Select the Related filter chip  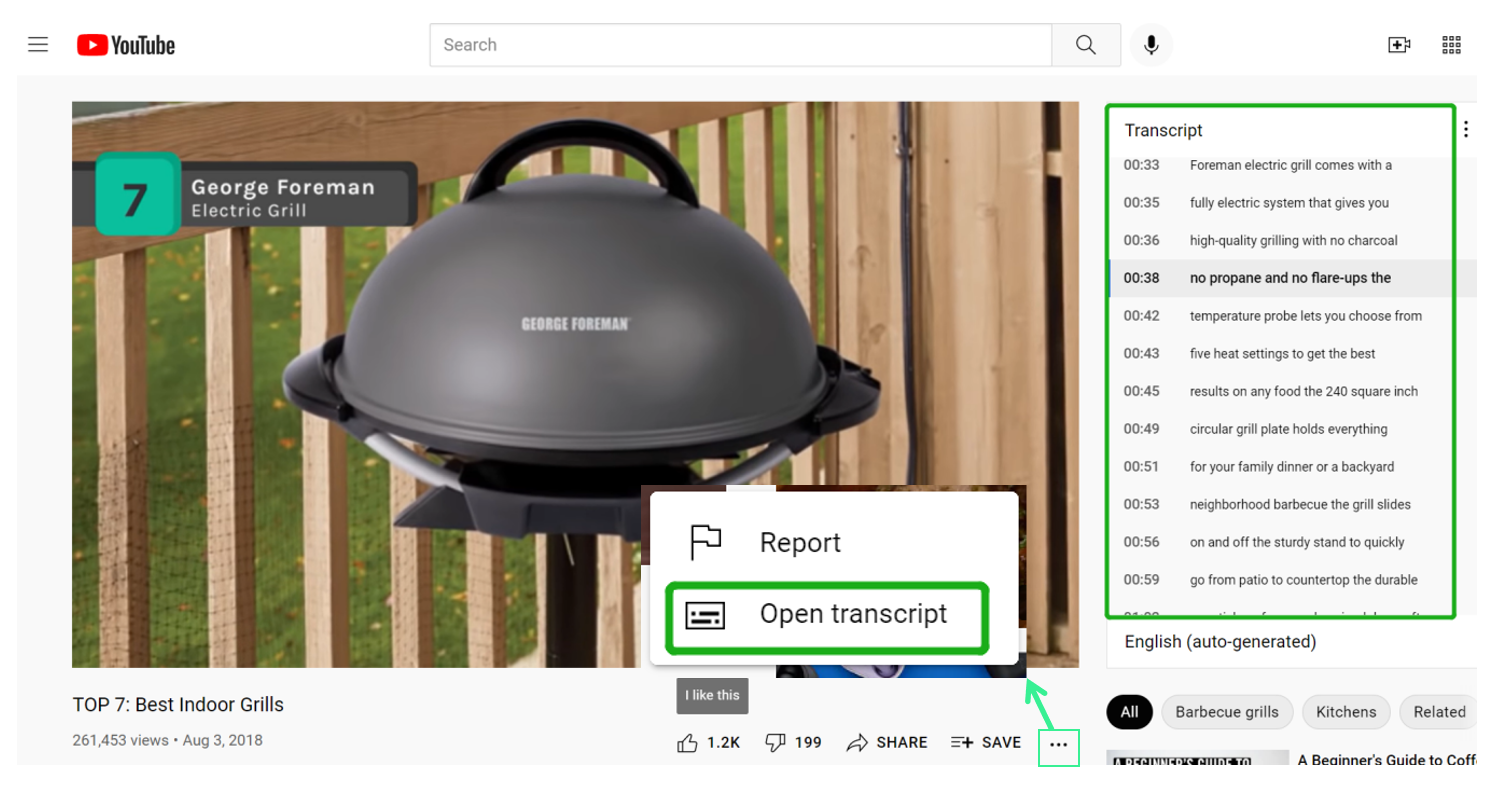[1439, 712]
